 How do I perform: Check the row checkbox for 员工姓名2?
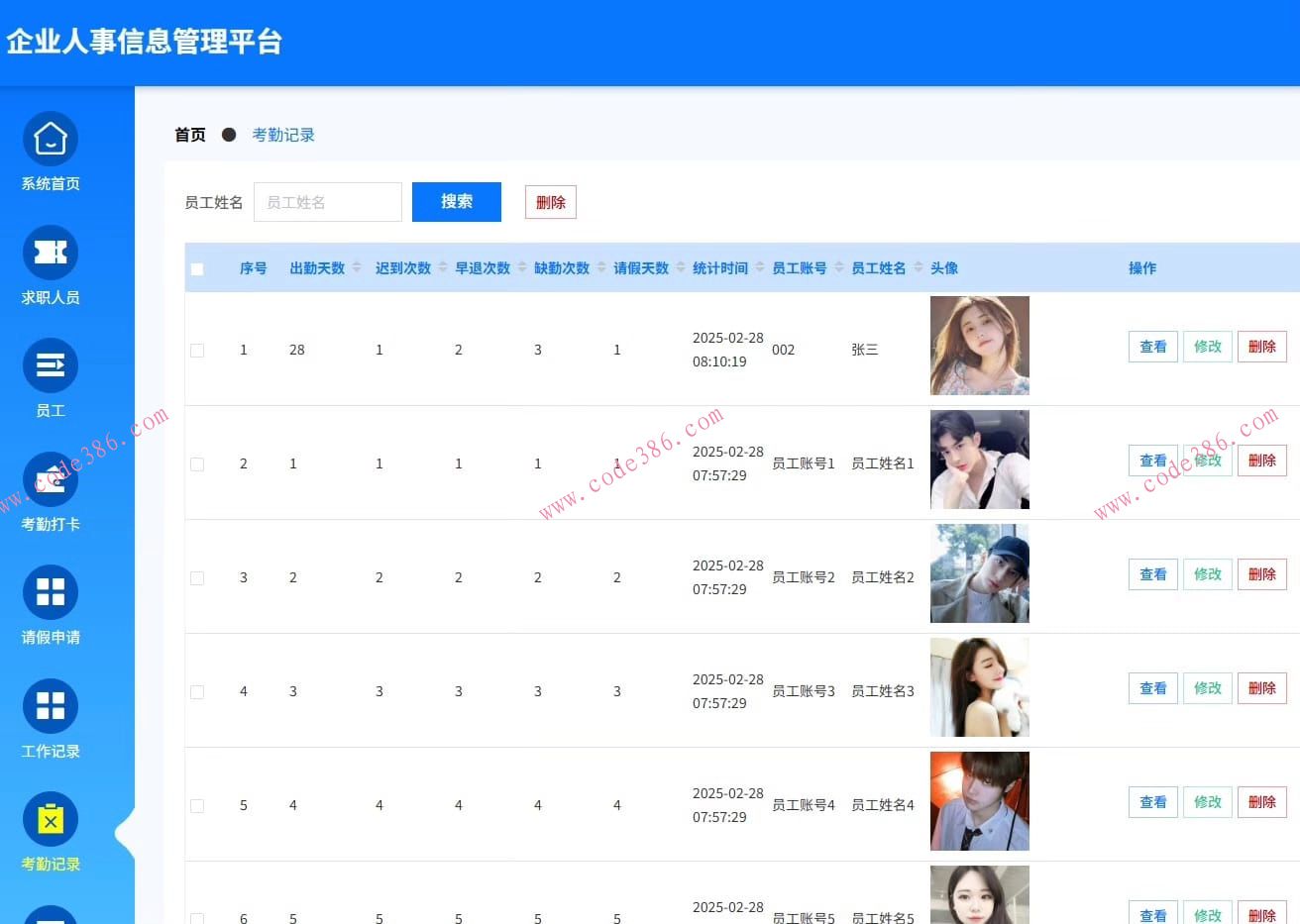196,577
